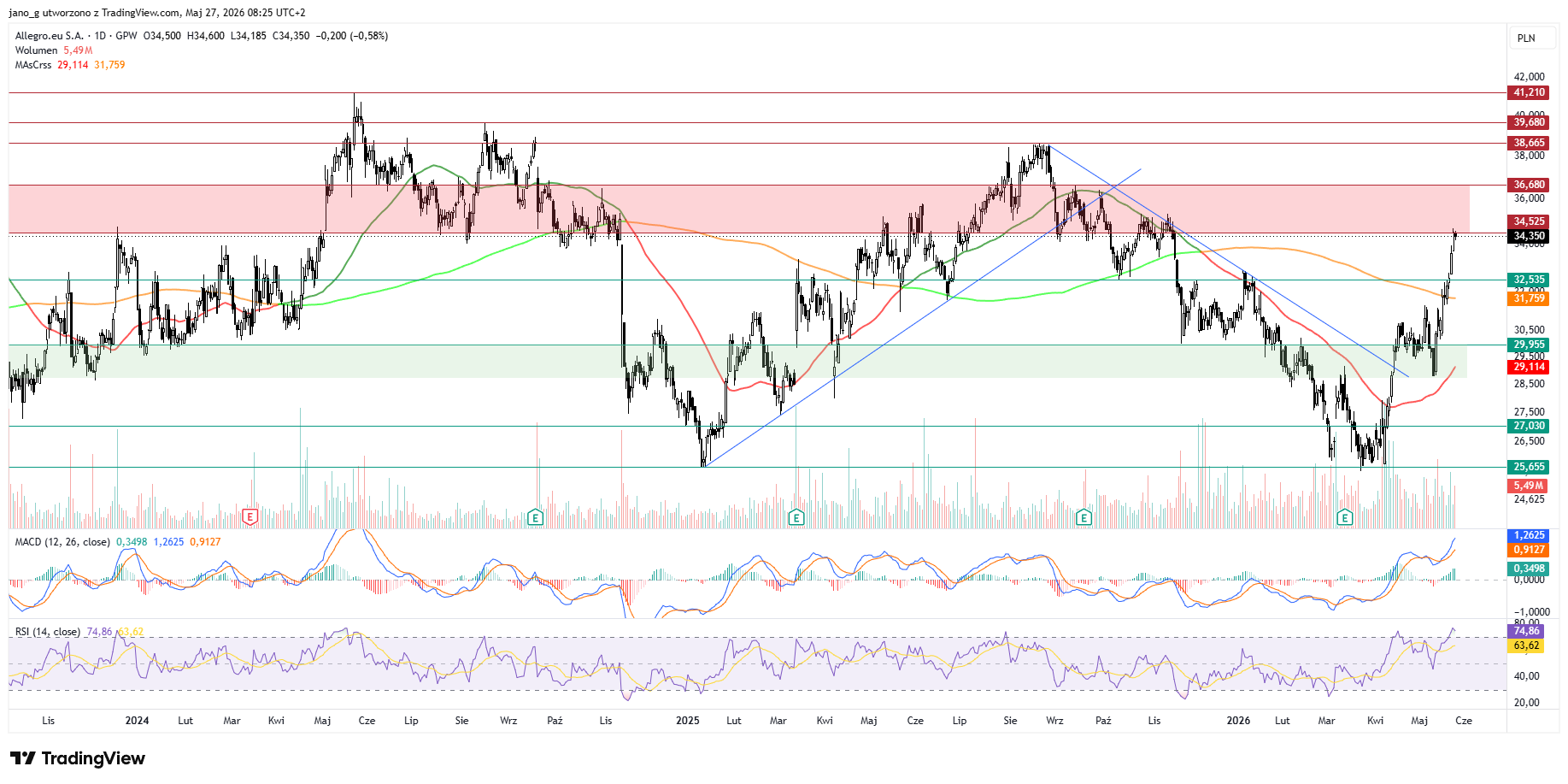
Task: Click the 42,000 price axis tick
Action: 1530,77
